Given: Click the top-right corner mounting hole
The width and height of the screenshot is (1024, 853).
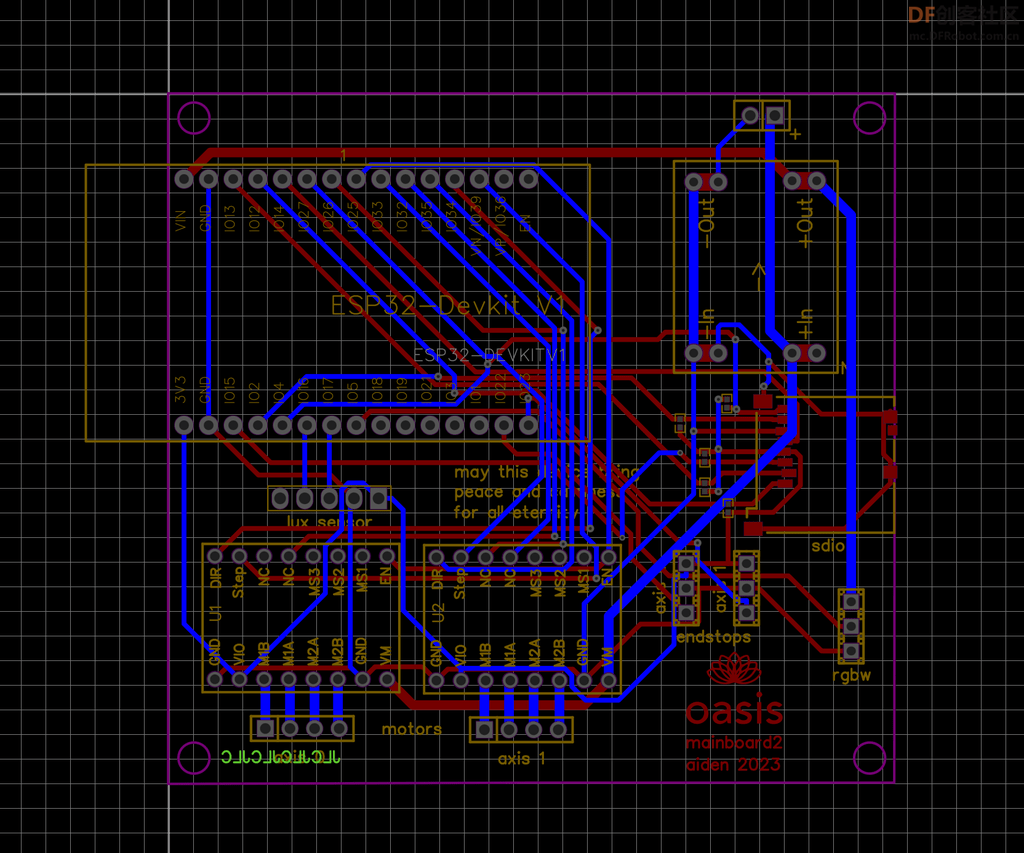Looking at the screenshot, I should tap(869, 118).
